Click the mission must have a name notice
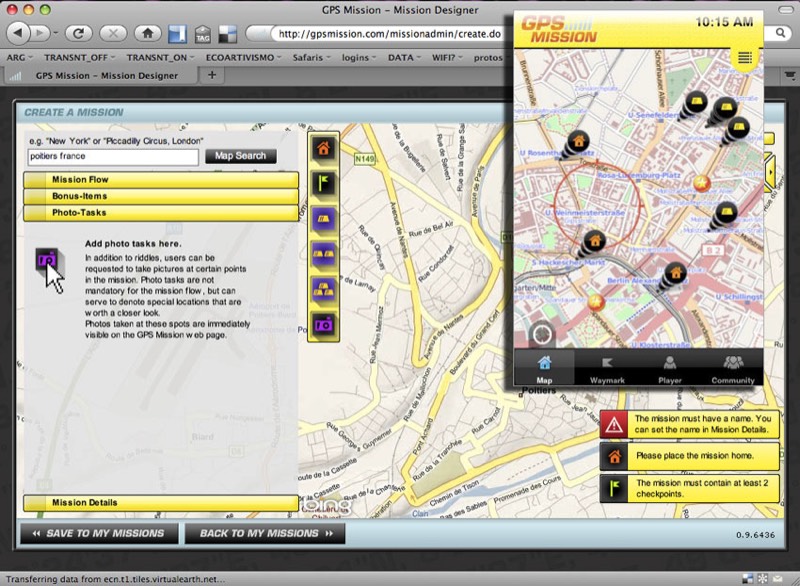 690,424
